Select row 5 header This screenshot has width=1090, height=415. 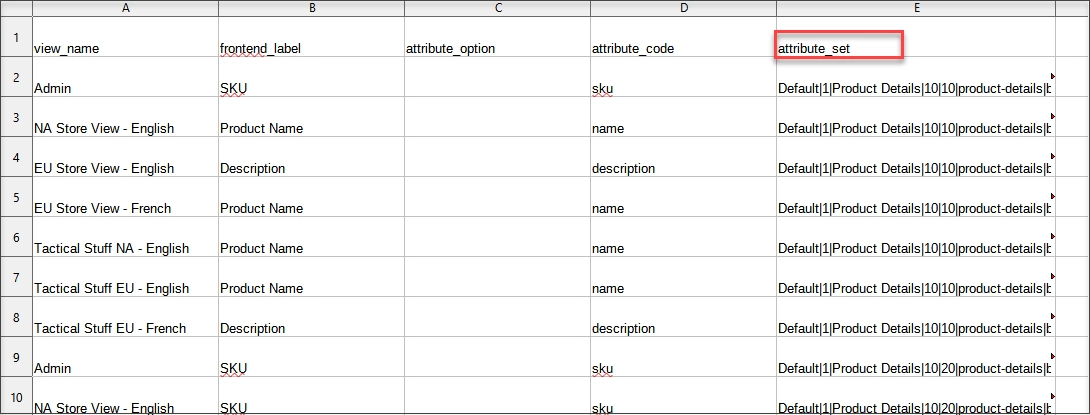tap(16, 197)
